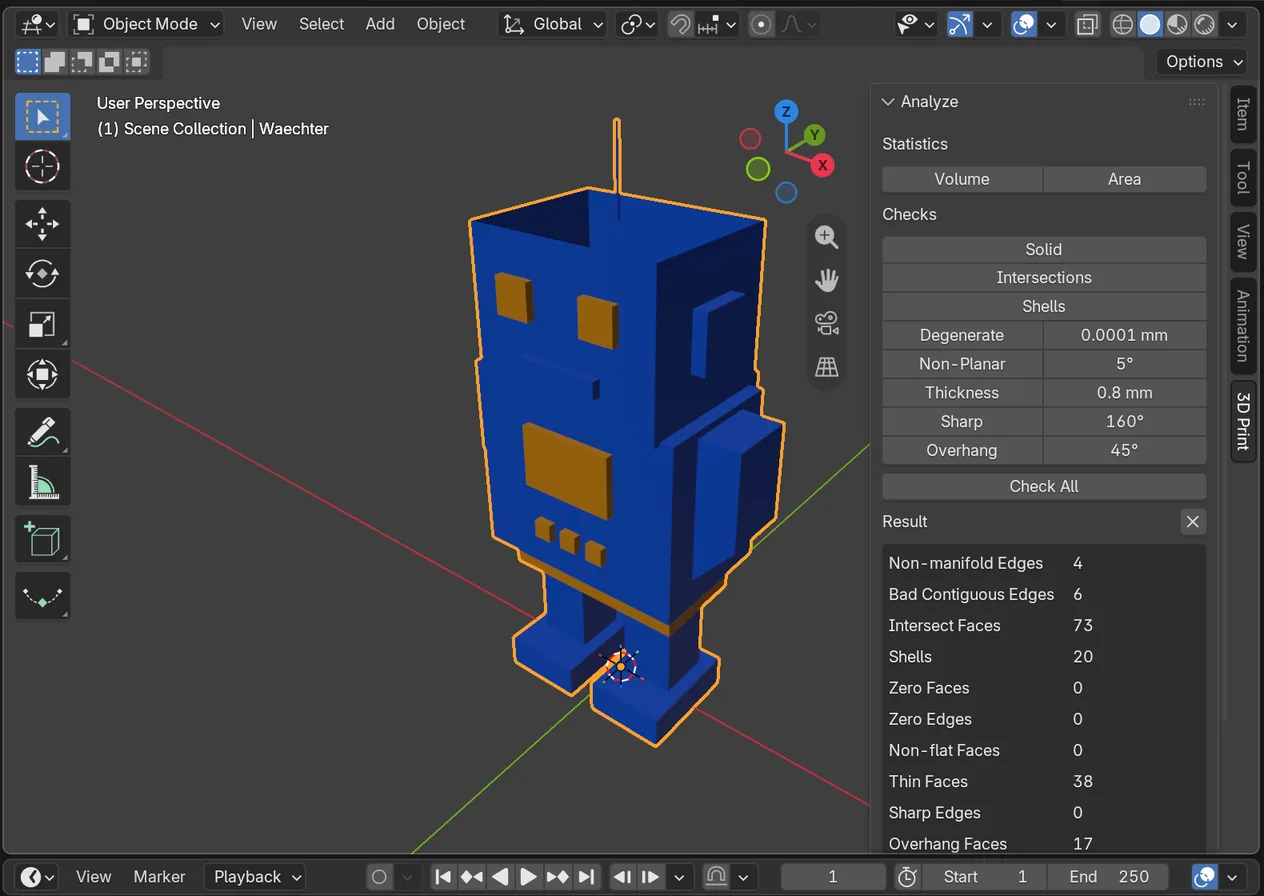The width and height of the screenshot is (1264, 896).
Task: Select the Measure tool
Action: 42,482
